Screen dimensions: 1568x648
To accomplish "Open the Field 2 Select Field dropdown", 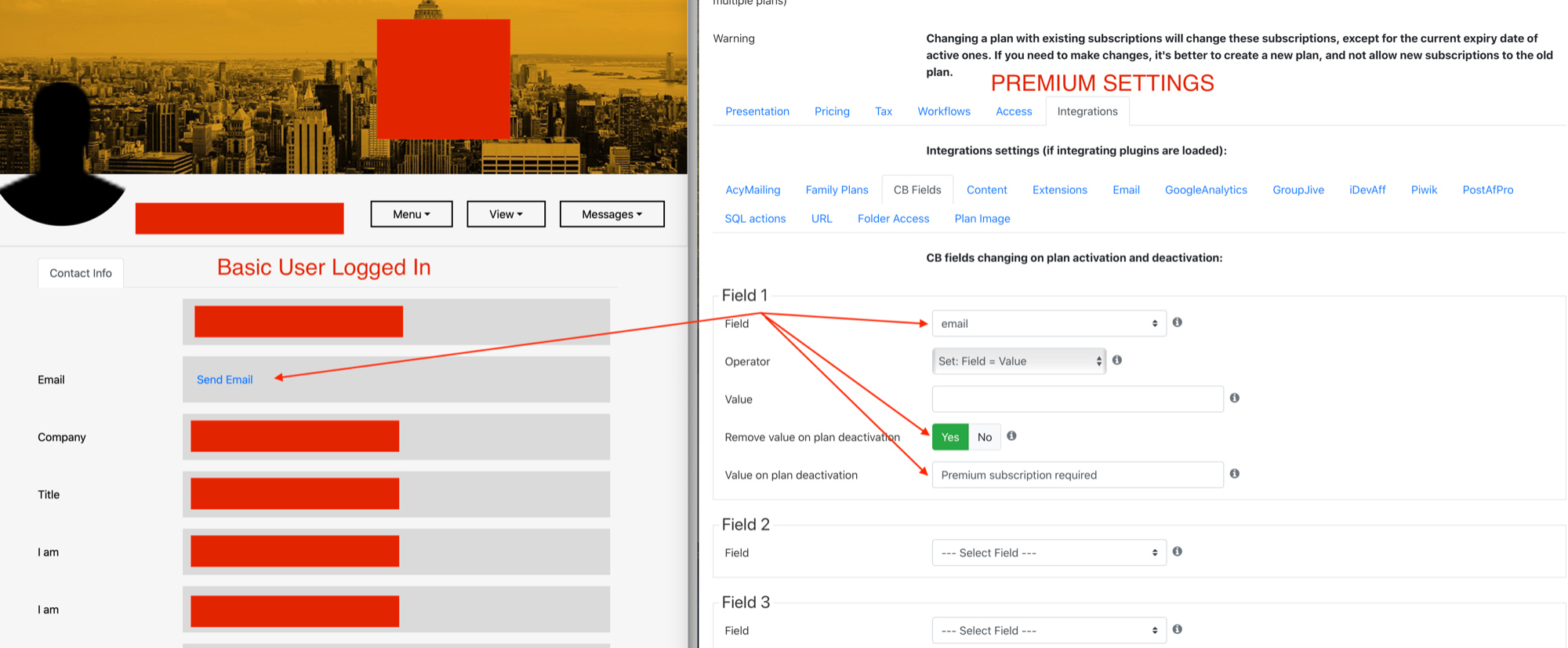I will [x=1049, y=552].
